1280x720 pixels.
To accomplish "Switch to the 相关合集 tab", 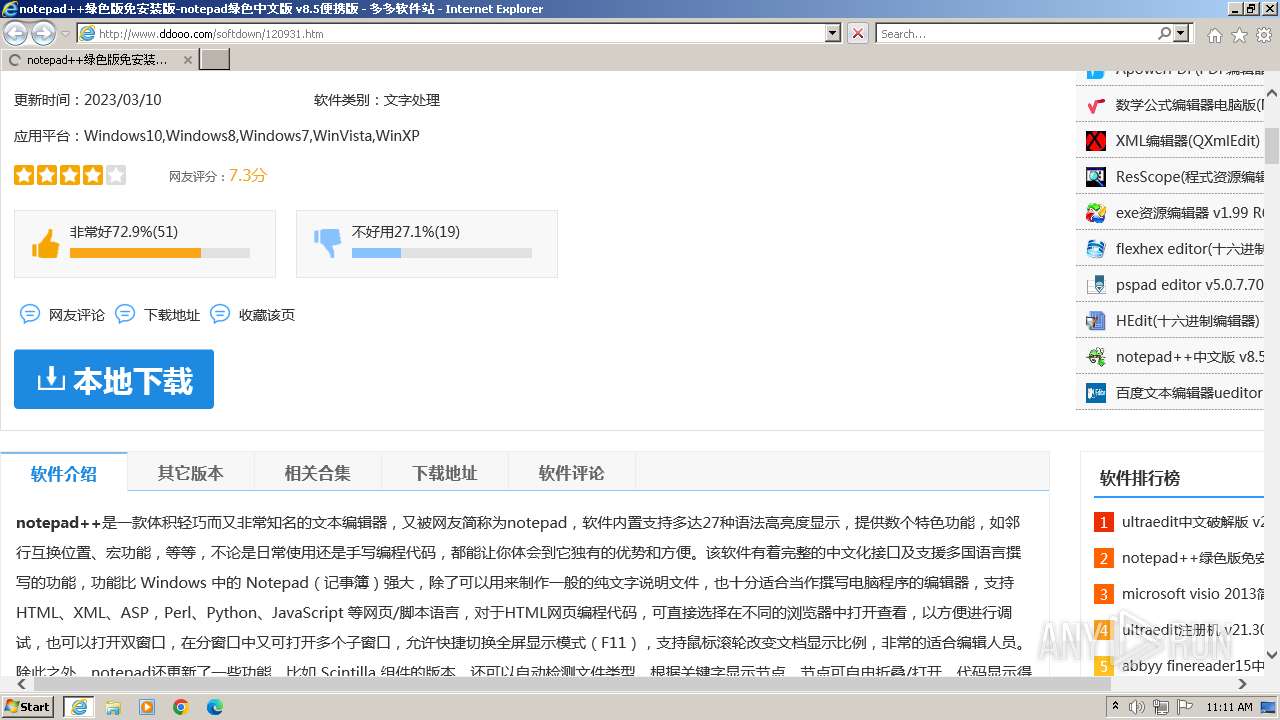I will pyautogui.click(x=317, y=473).
